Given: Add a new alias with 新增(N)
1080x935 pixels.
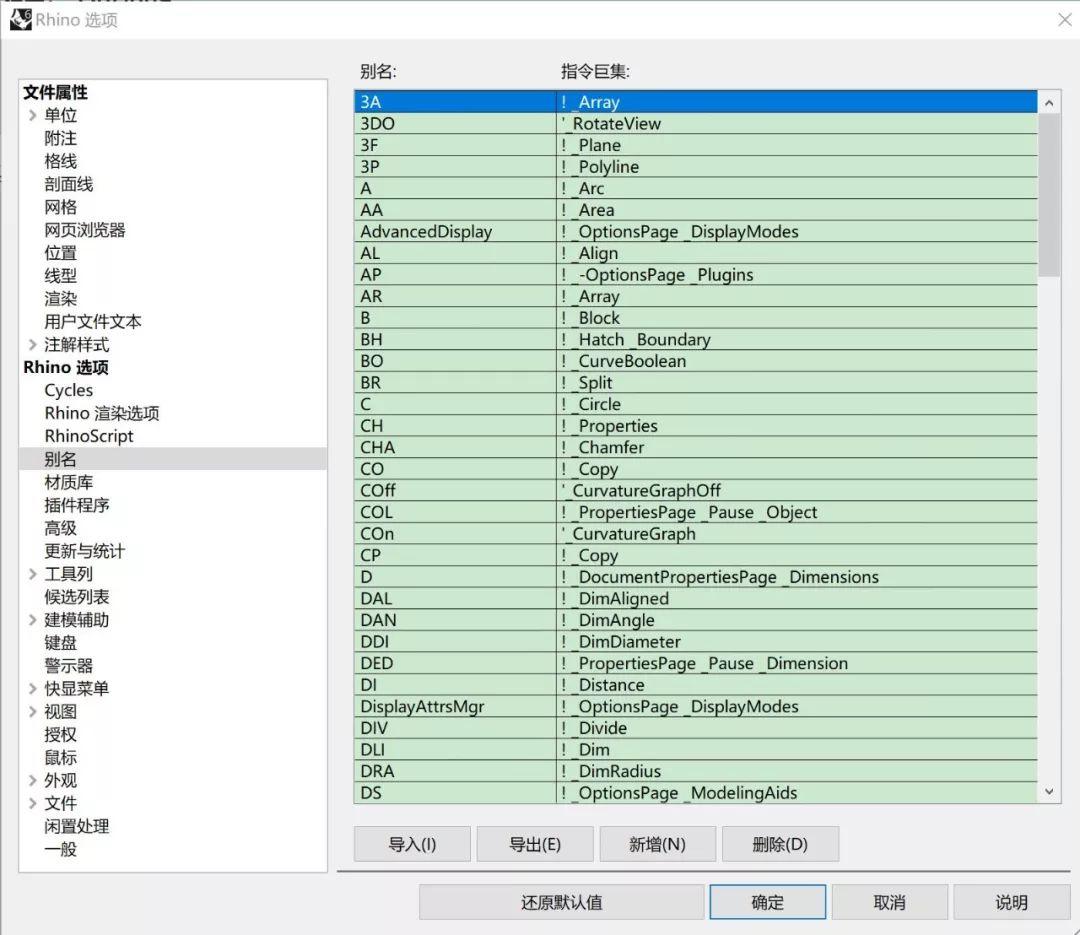Looking at the screenshot, I should click(657, 844).
